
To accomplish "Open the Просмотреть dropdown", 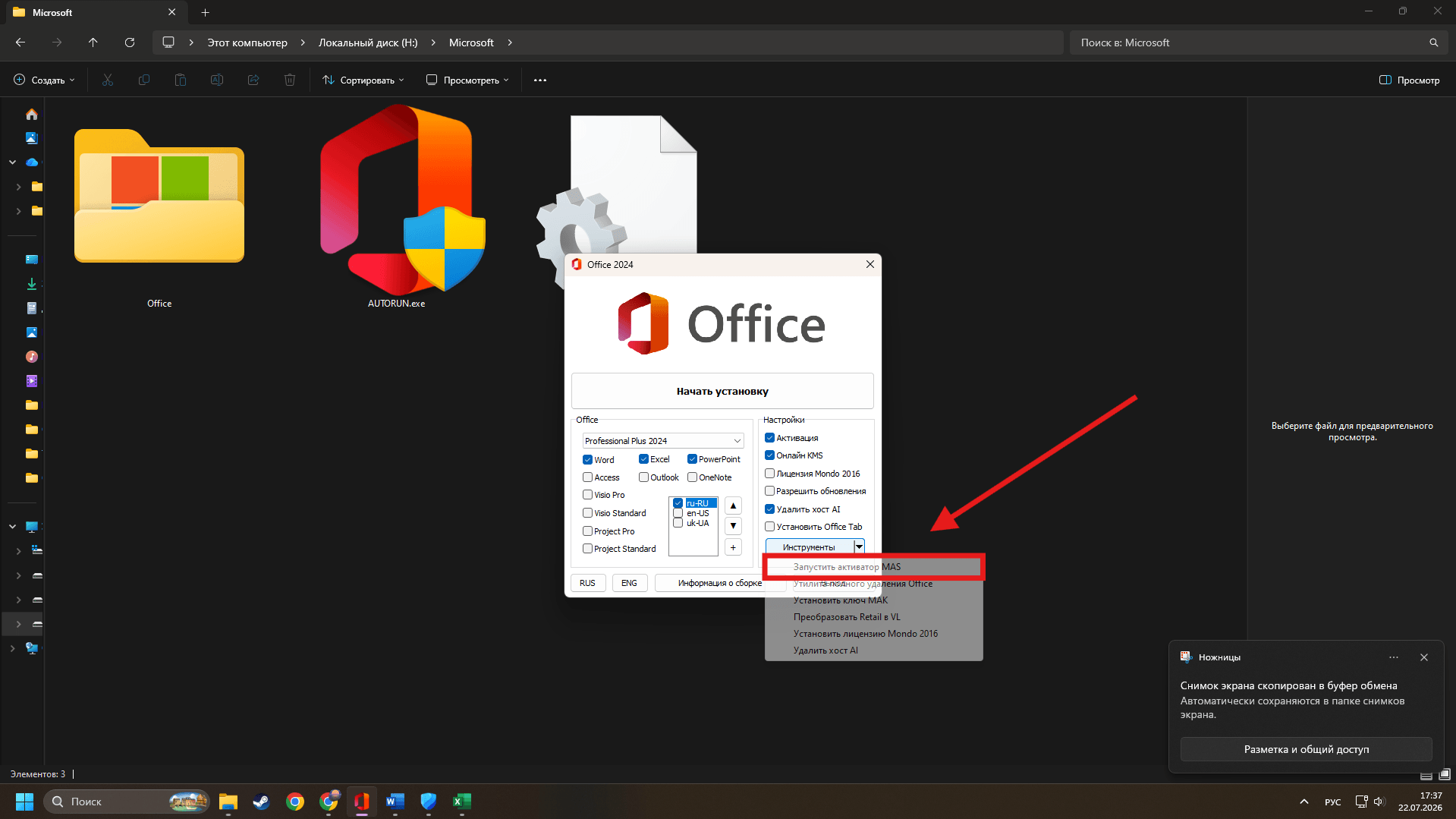I will click(x=467, y=80).
